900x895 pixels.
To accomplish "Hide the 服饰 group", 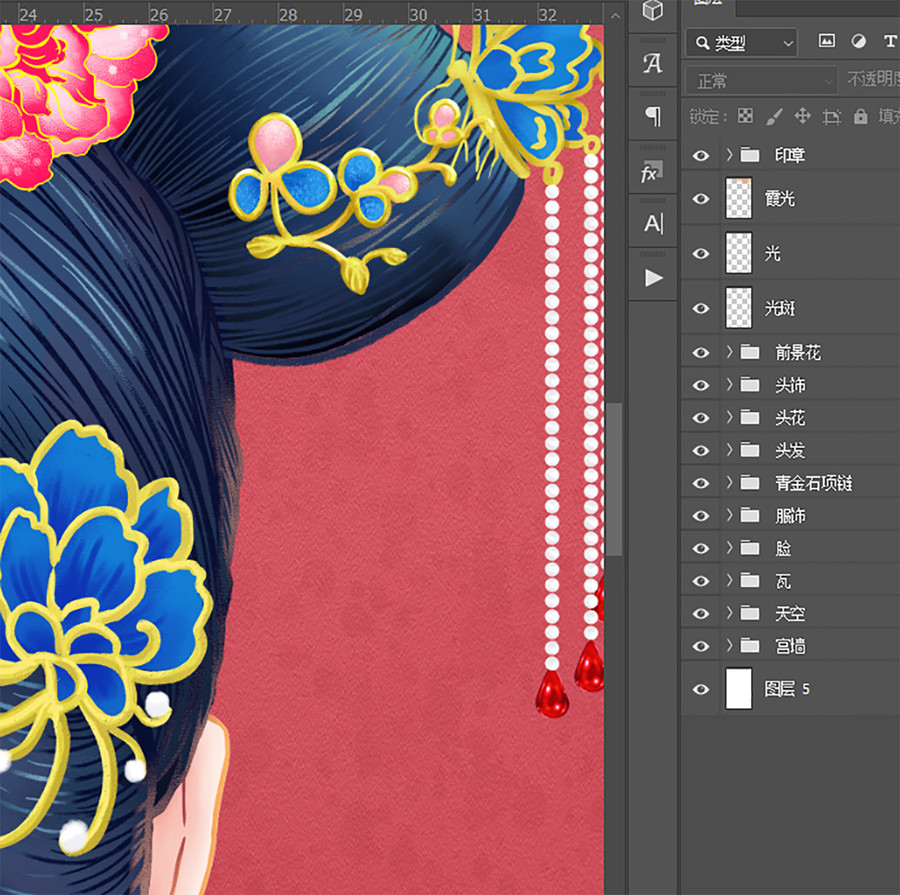I will click(701, 516).
